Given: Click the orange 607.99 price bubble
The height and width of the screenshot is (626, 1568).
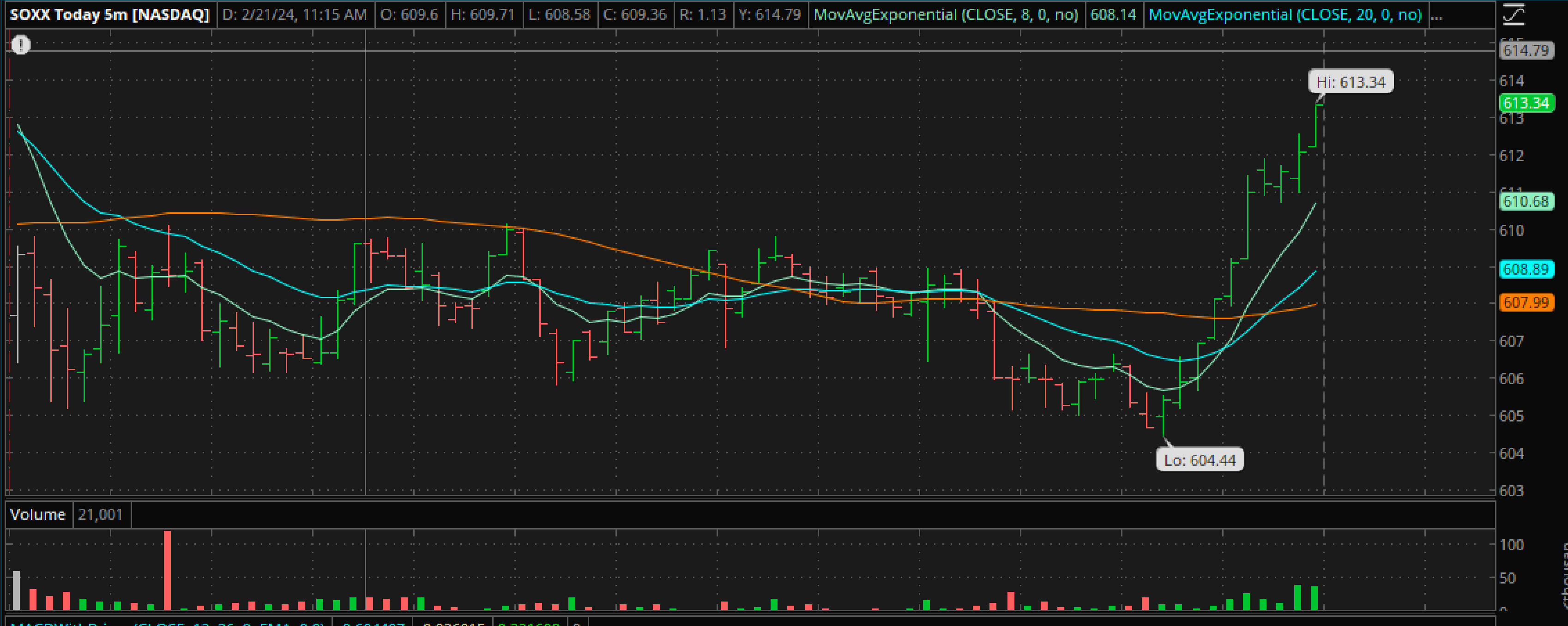Looking at the screenshot, I should click(1526, 302).
